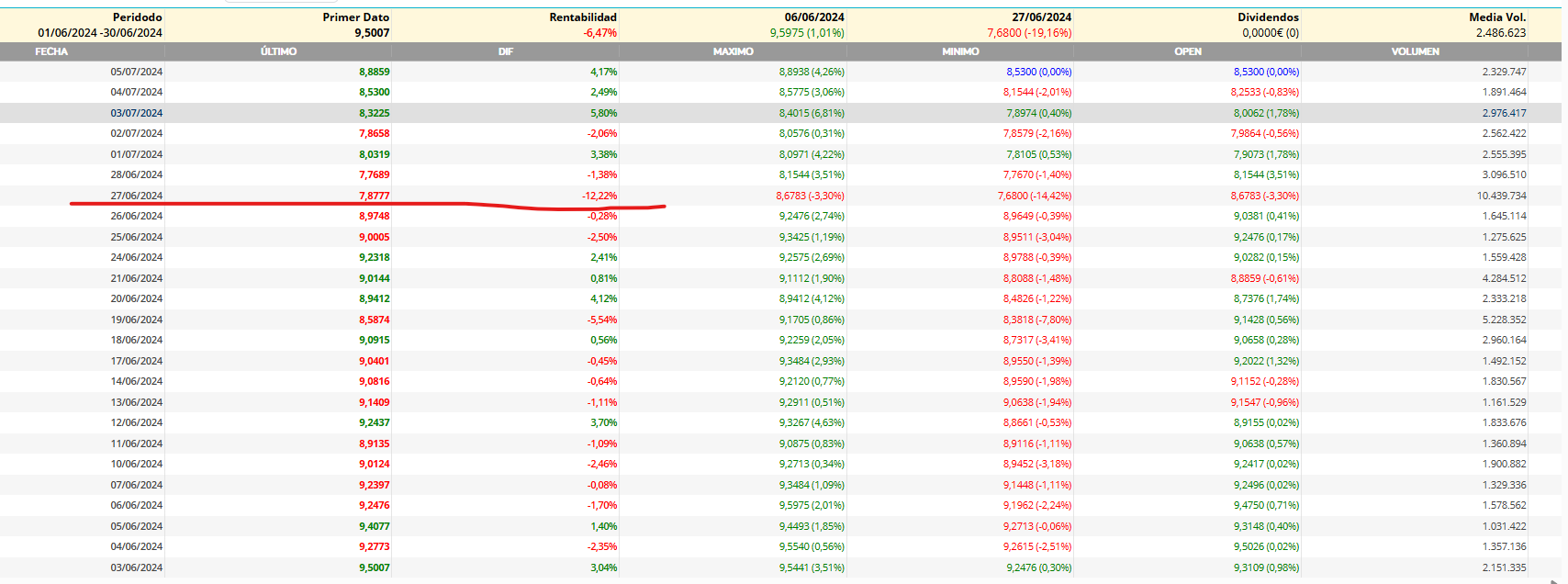Image resolution: width=1568 pixels, height=584 pixels.
Task: Click the VOLUMEN column header
Action: pyautogui.click(x=1415, y=51)
